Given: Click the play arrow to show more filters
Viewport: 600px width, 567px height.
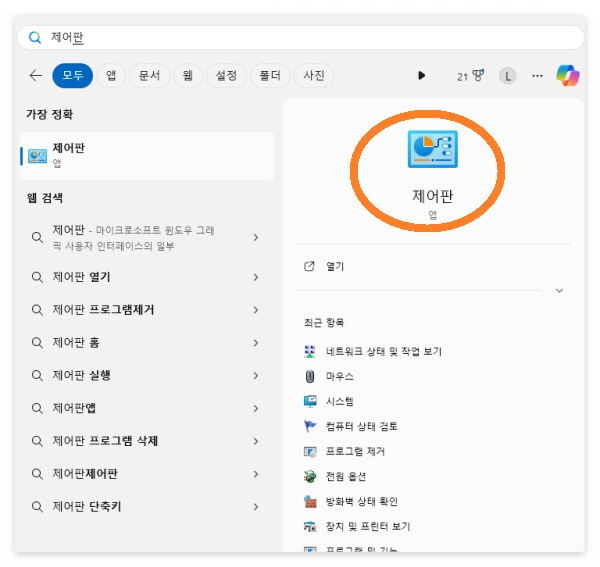Looking at the screenshot, I should 421,75.
